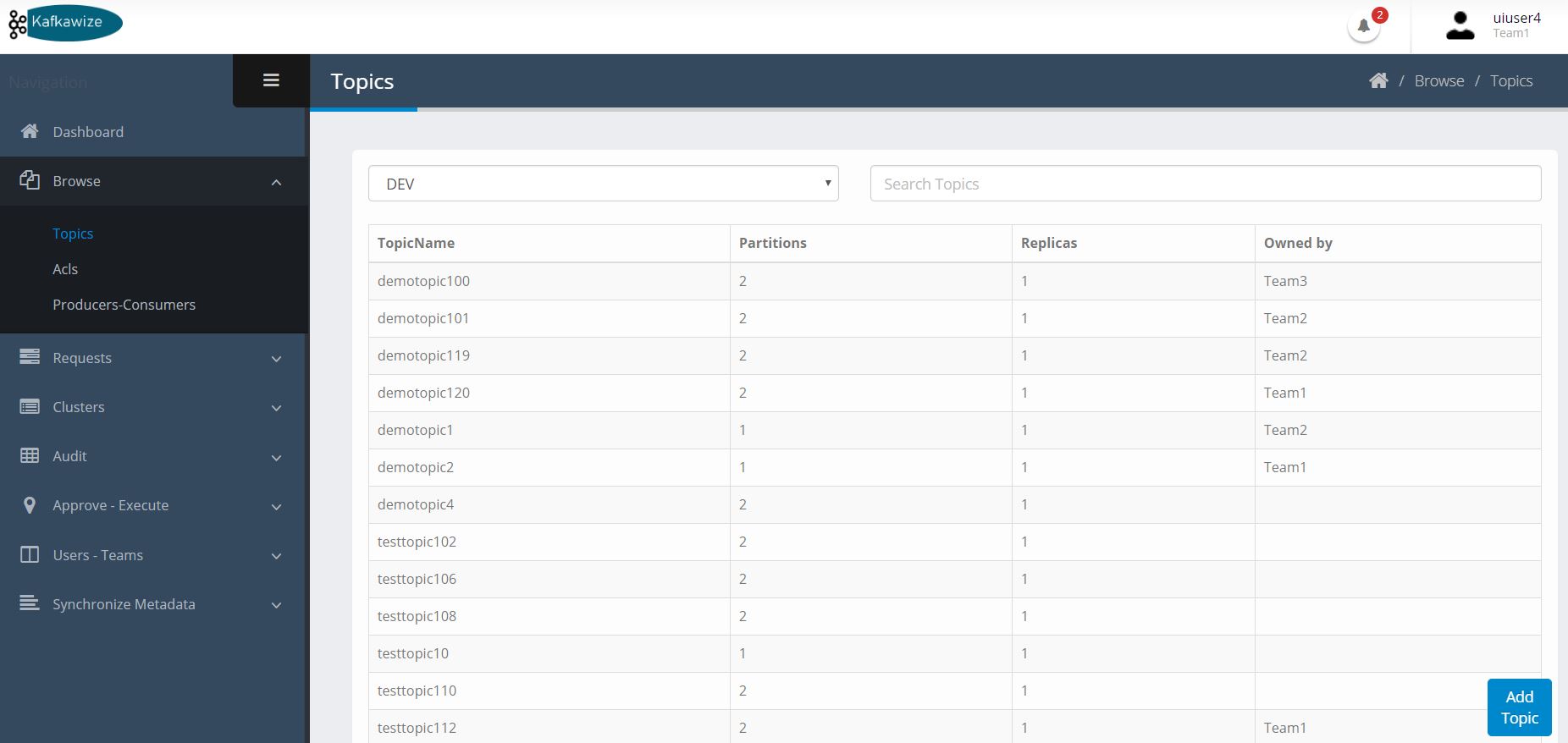Select the testtopic106 row name
This screenshot has width=1568, height=743.
417,579
